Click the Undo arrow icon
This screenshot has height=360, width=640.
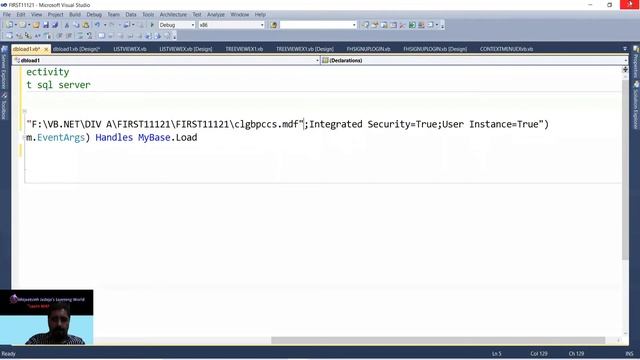click(97, 25)
